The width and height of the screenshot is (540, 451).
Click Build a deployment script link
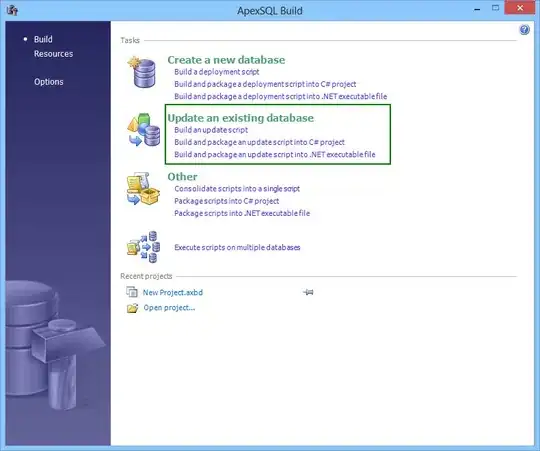point(217,72)
